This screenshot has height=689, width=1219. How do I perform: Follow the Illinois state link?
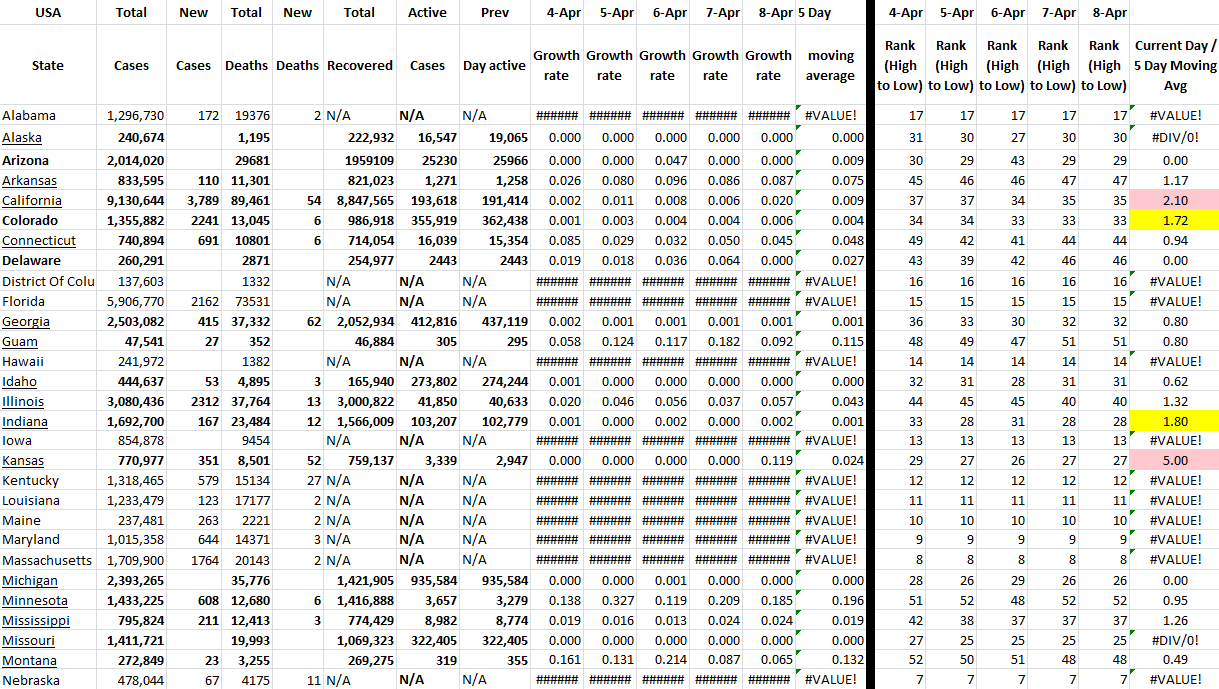23,401
